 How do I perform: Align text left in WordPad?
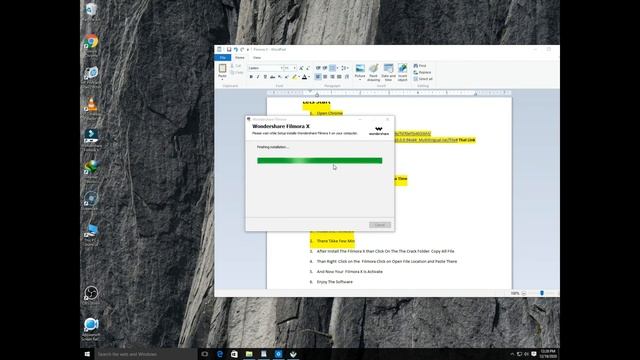tap(318, 77)
